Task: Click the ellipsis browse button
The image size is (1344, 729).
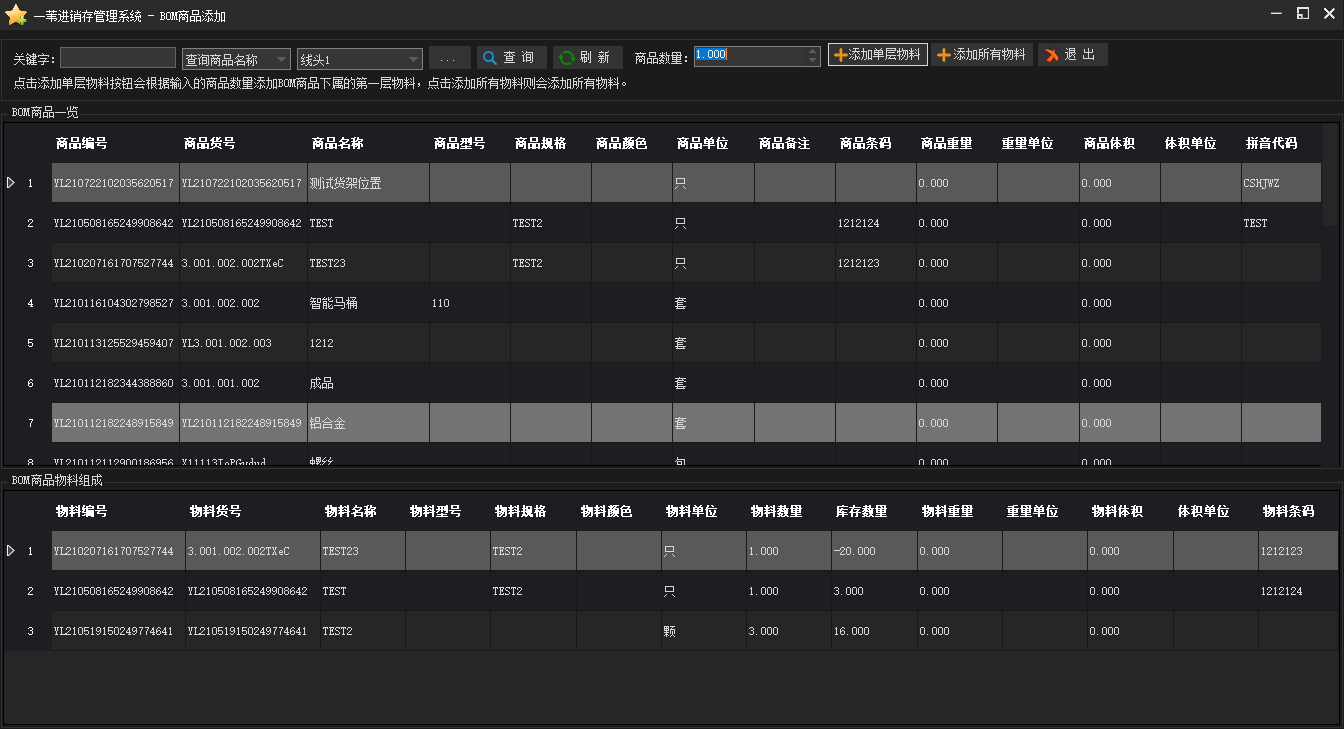Action: (449, 58)
